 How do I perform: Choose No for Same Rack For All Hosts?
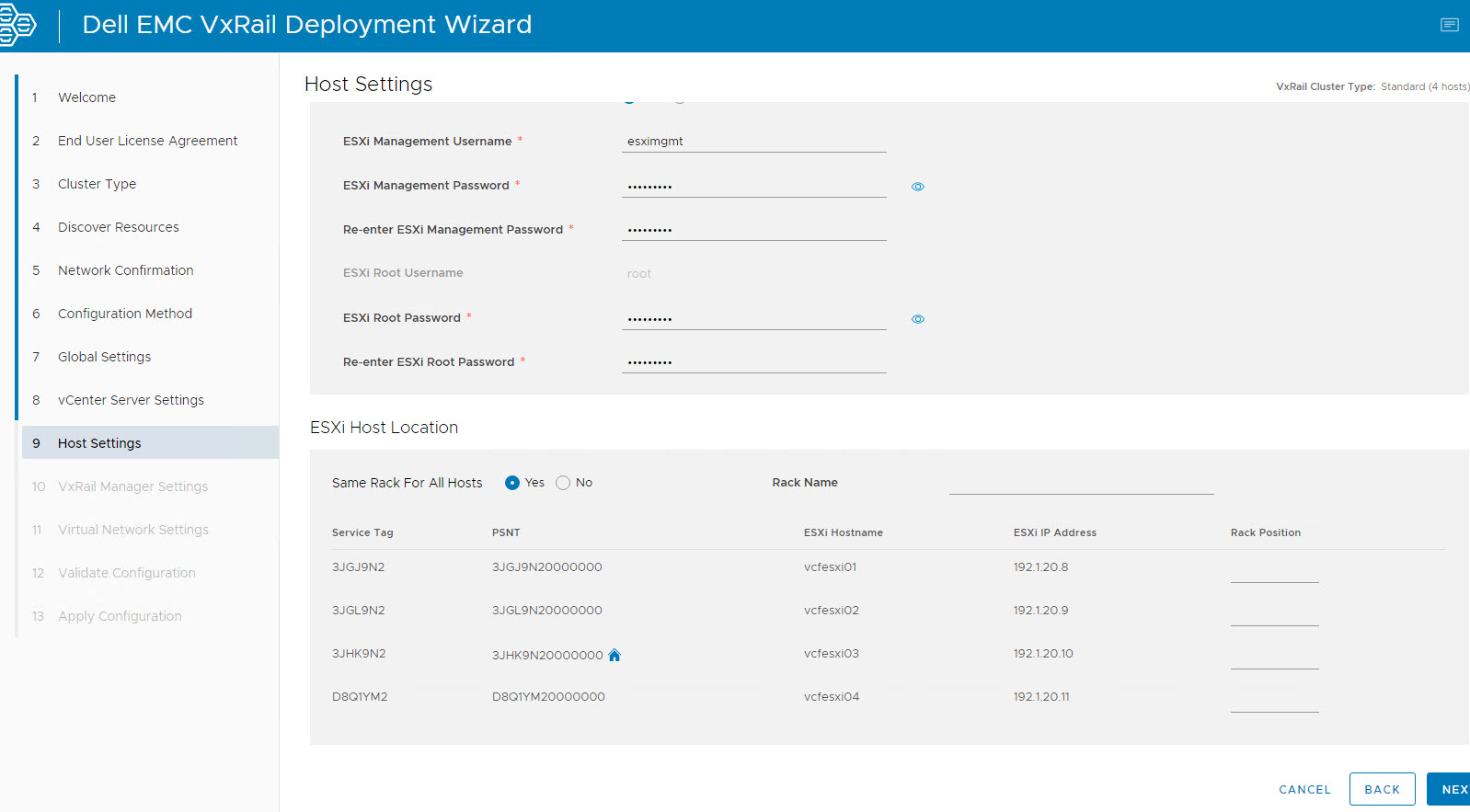[563, 483]
